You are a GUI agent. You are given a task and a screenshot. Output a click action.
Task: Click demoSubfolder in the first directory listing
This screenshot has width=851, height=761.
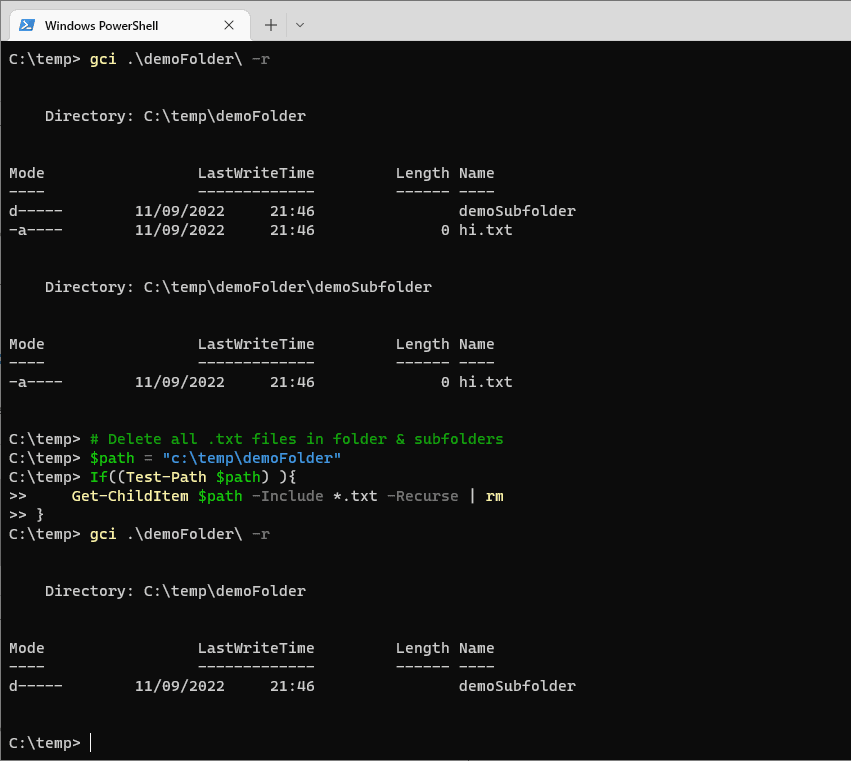coord(517,211)
